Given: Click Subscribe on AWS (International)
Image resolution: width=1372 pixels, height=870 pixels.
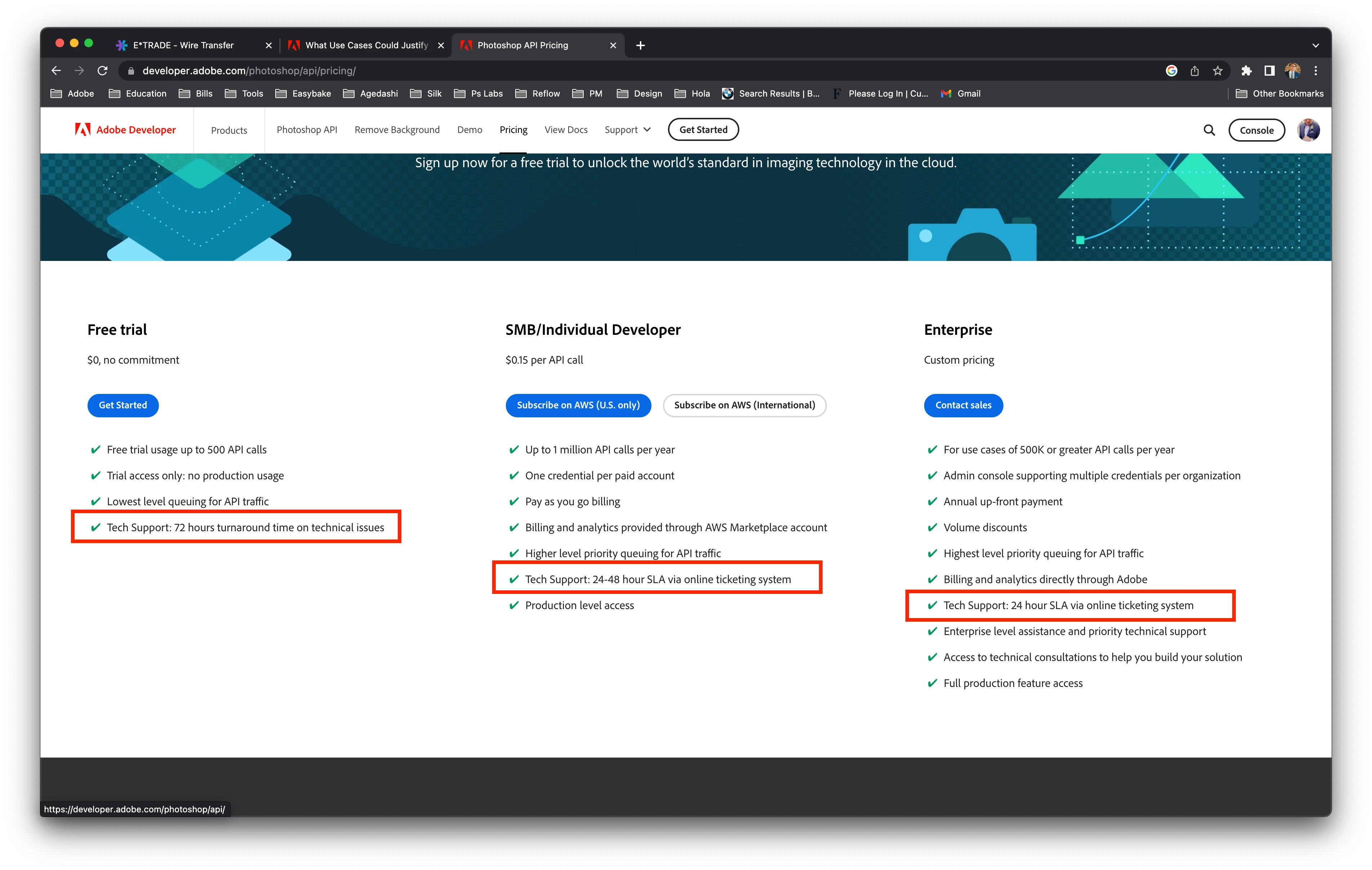Looking at the screenshot, I should (x=744, y=405).
